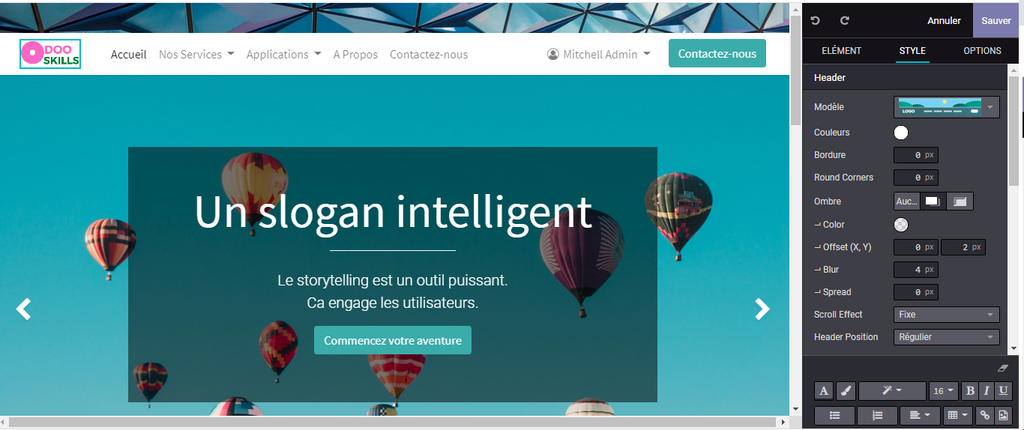This screenshot has width=1024, height=430.
Task: Toggle the unordered bullet list
Action: (835, 415)
